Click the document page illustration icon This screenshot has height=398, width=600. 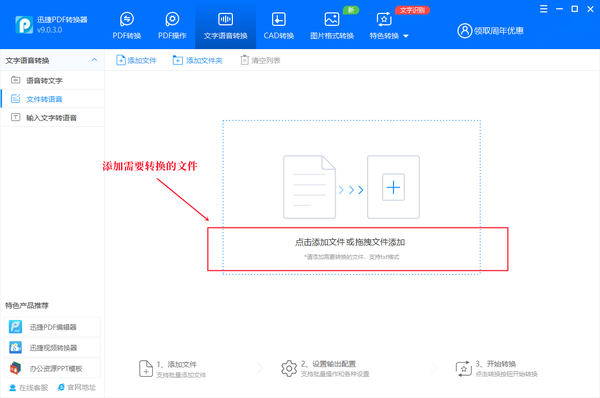click(309, 187)
